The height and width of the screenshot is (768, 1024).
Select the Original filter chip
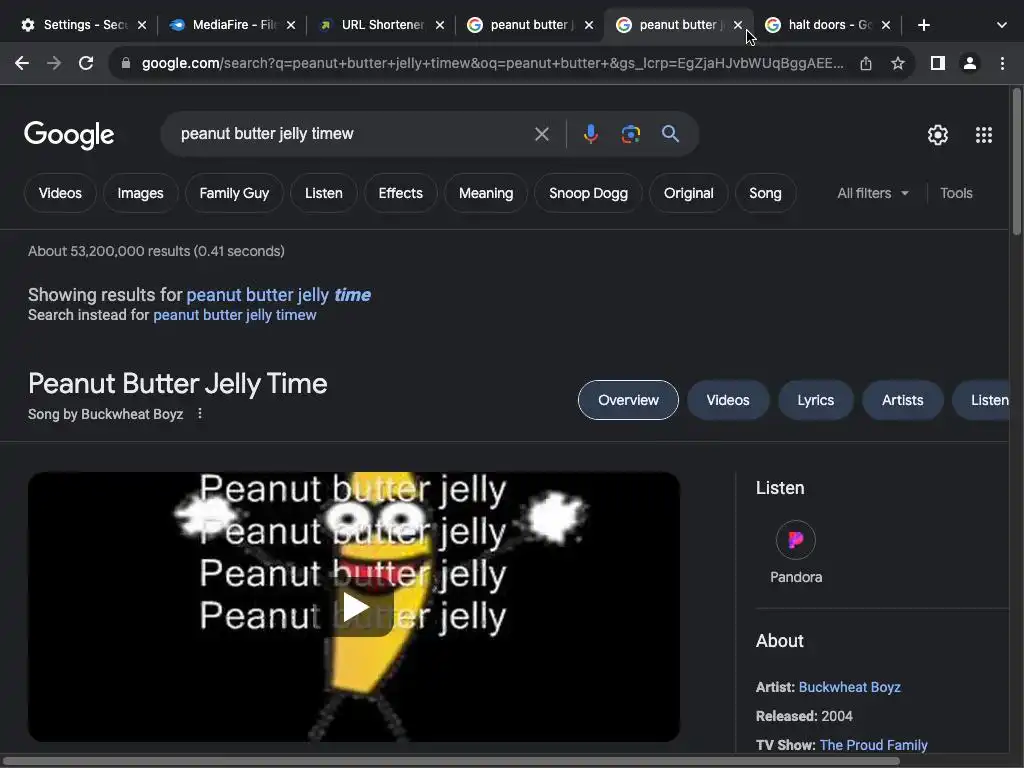[688, 193]
